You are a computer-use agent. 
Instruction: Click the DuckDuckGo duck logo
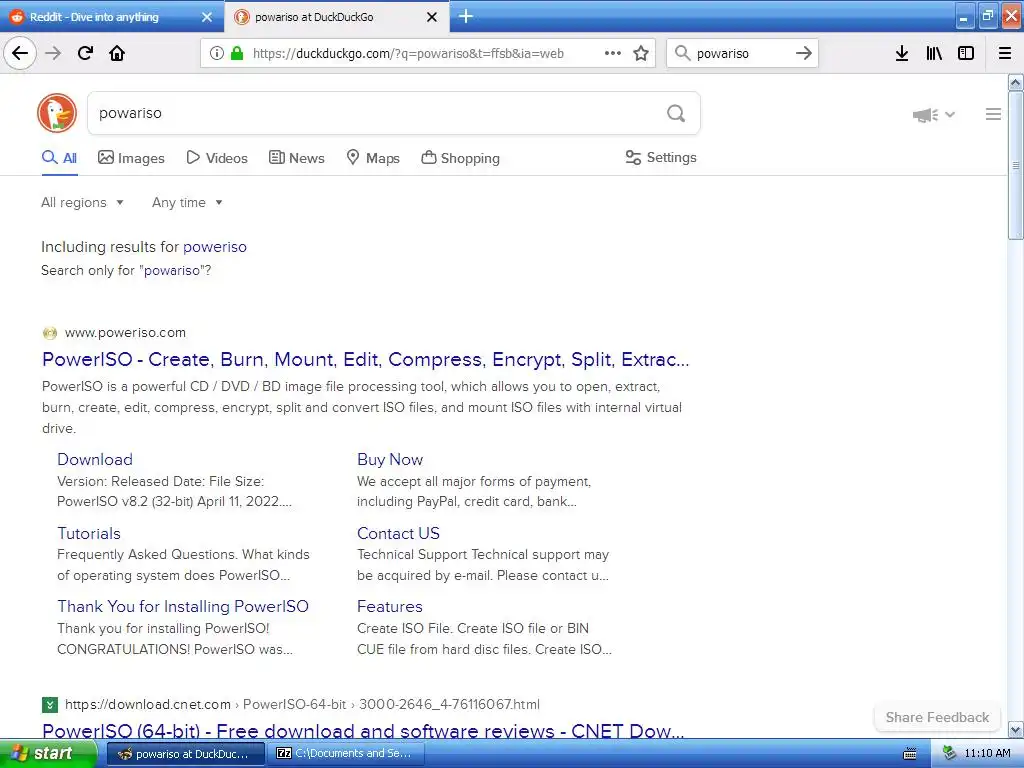[57, 113]
